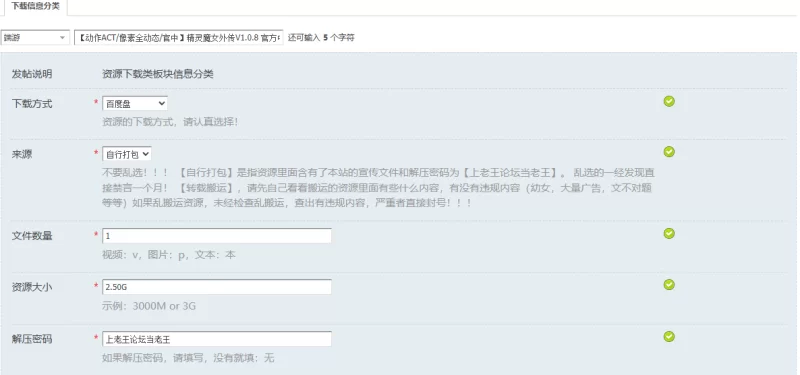The height and width of the screenshot is (375, 800).
Task: Click the hint 如果解压密码，请填写，没有就填：无
Action: click(188, 358)
